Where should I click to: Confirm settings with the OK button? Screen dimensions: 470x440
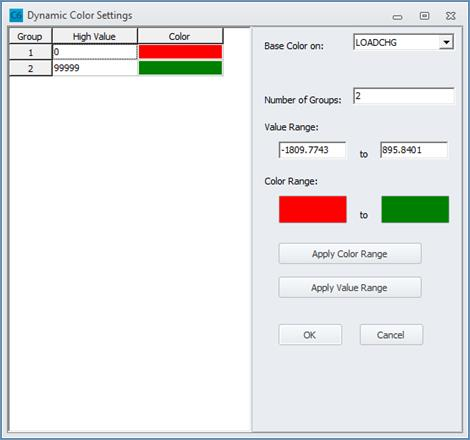click(310, 335)
